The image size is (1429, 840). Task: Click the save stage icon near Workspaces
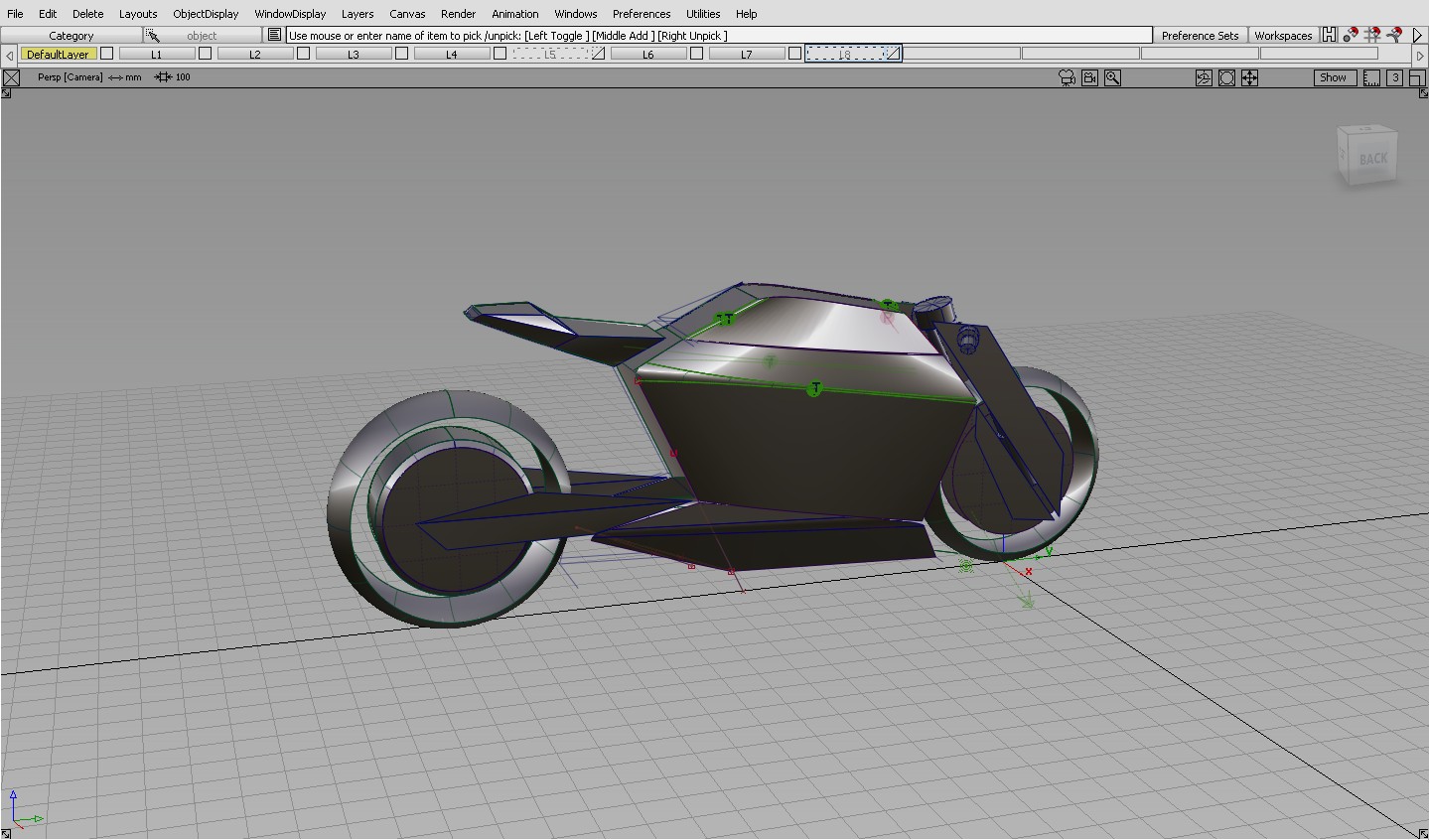click(x=1330, y=35)
